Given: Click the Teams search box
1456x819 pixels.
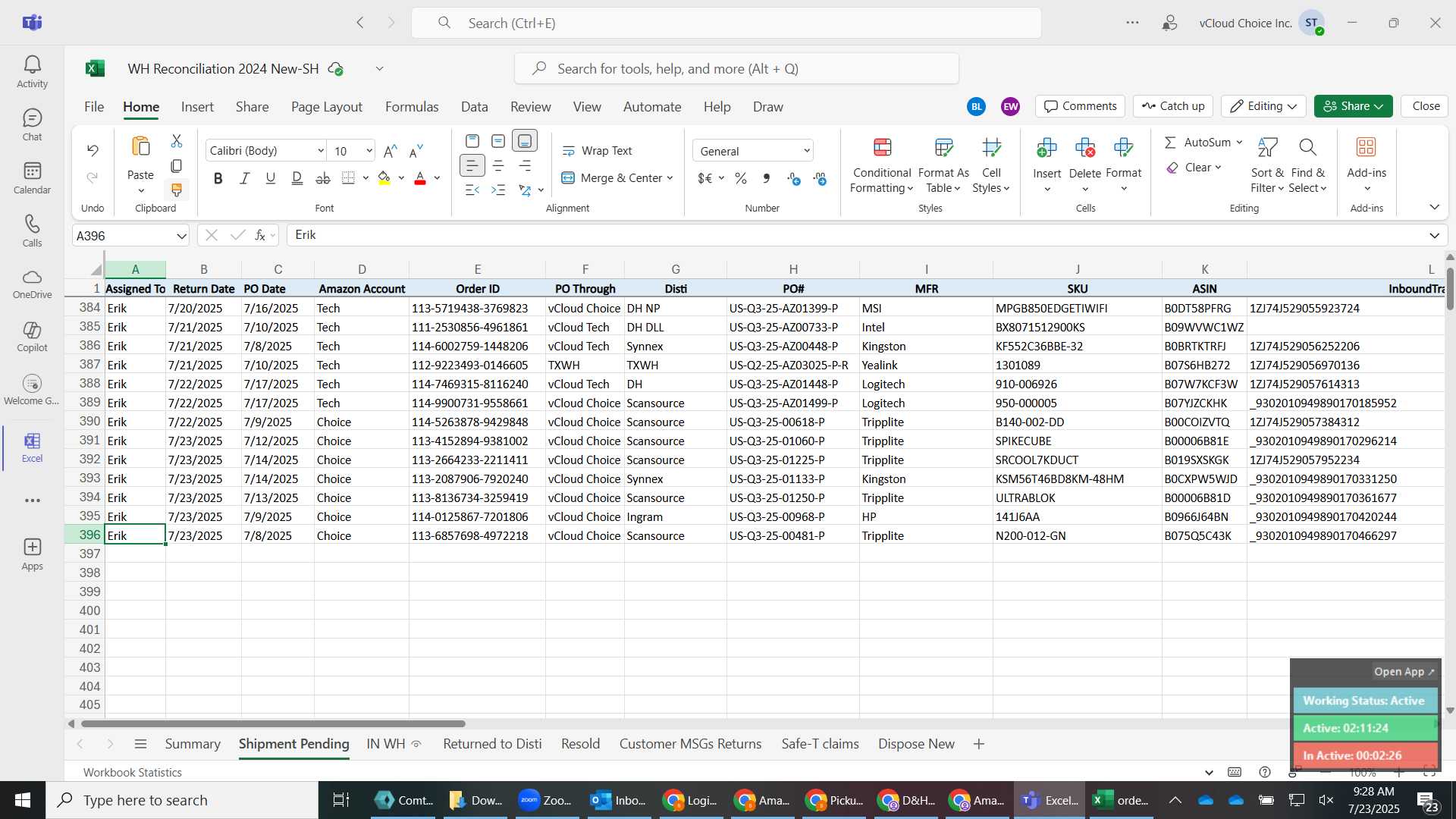Looking at the screenshot, I should point(726,24).
